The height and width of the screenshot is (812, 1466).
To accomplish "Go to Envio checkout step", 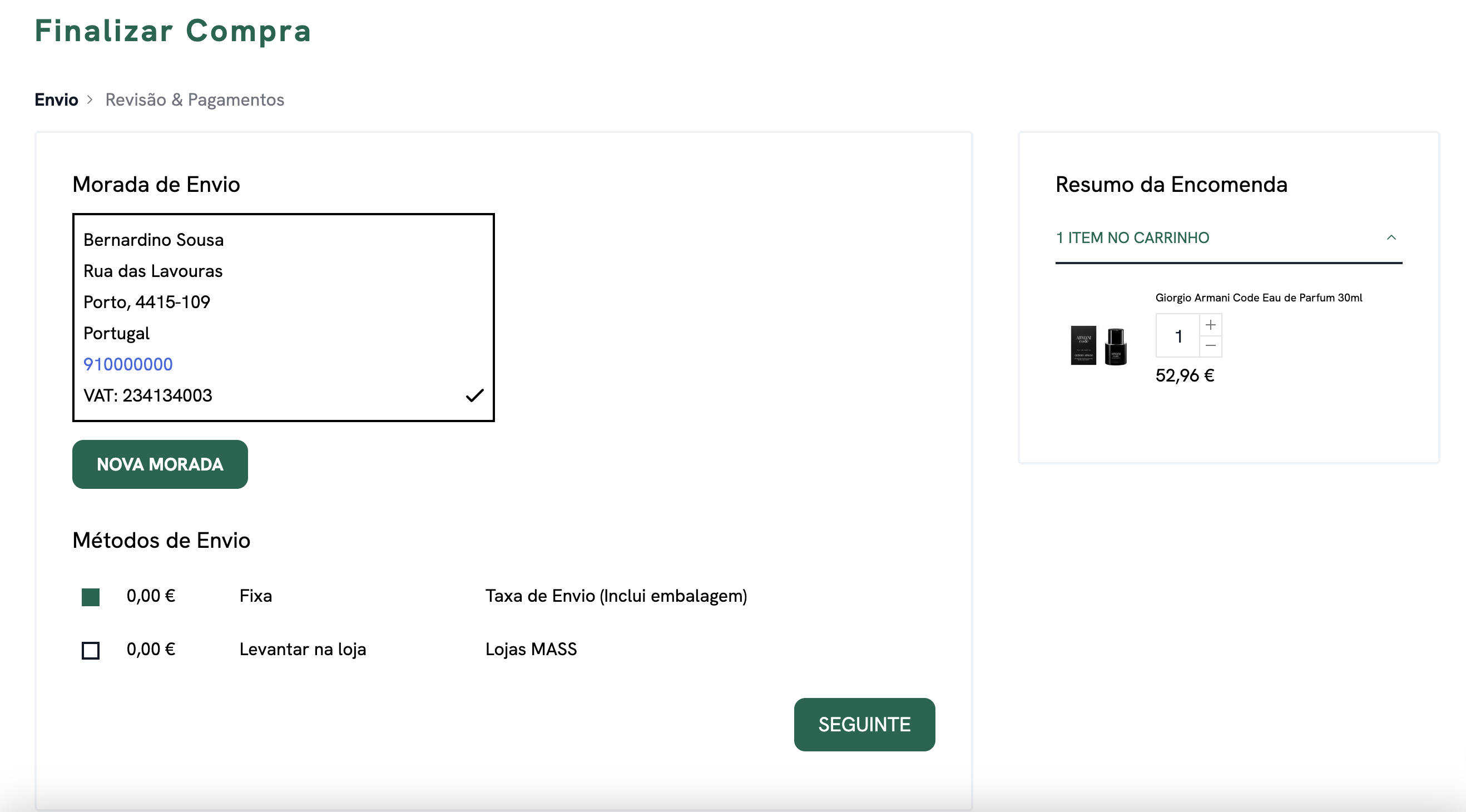I will (56, 100).
